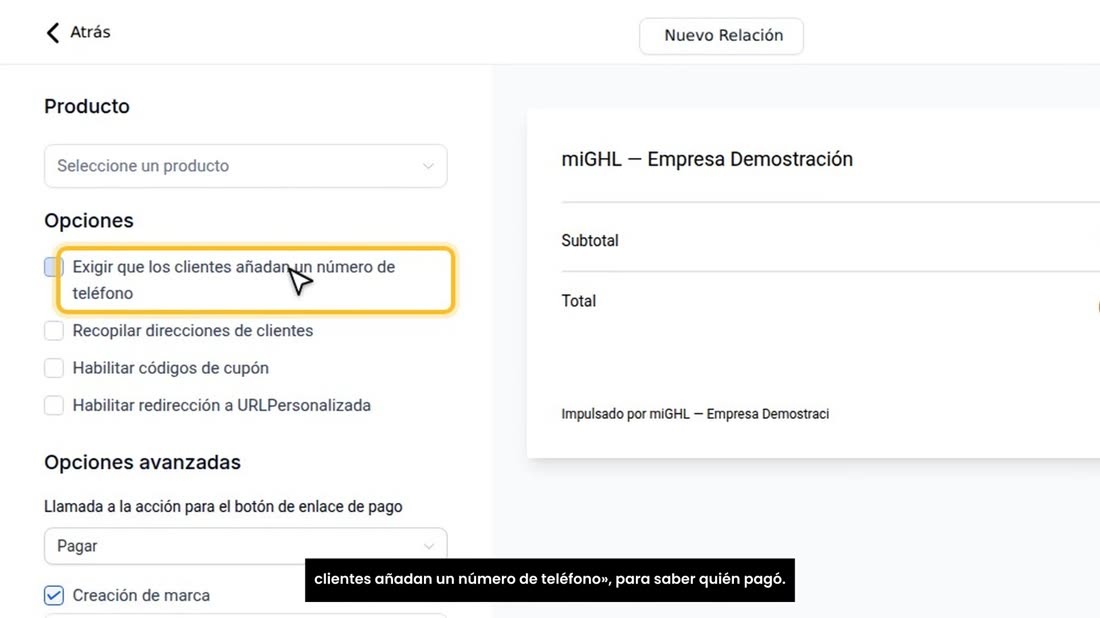Screen dimensions: 1100x618
Task: Click the Total label in preview
Action: [579, 301]
